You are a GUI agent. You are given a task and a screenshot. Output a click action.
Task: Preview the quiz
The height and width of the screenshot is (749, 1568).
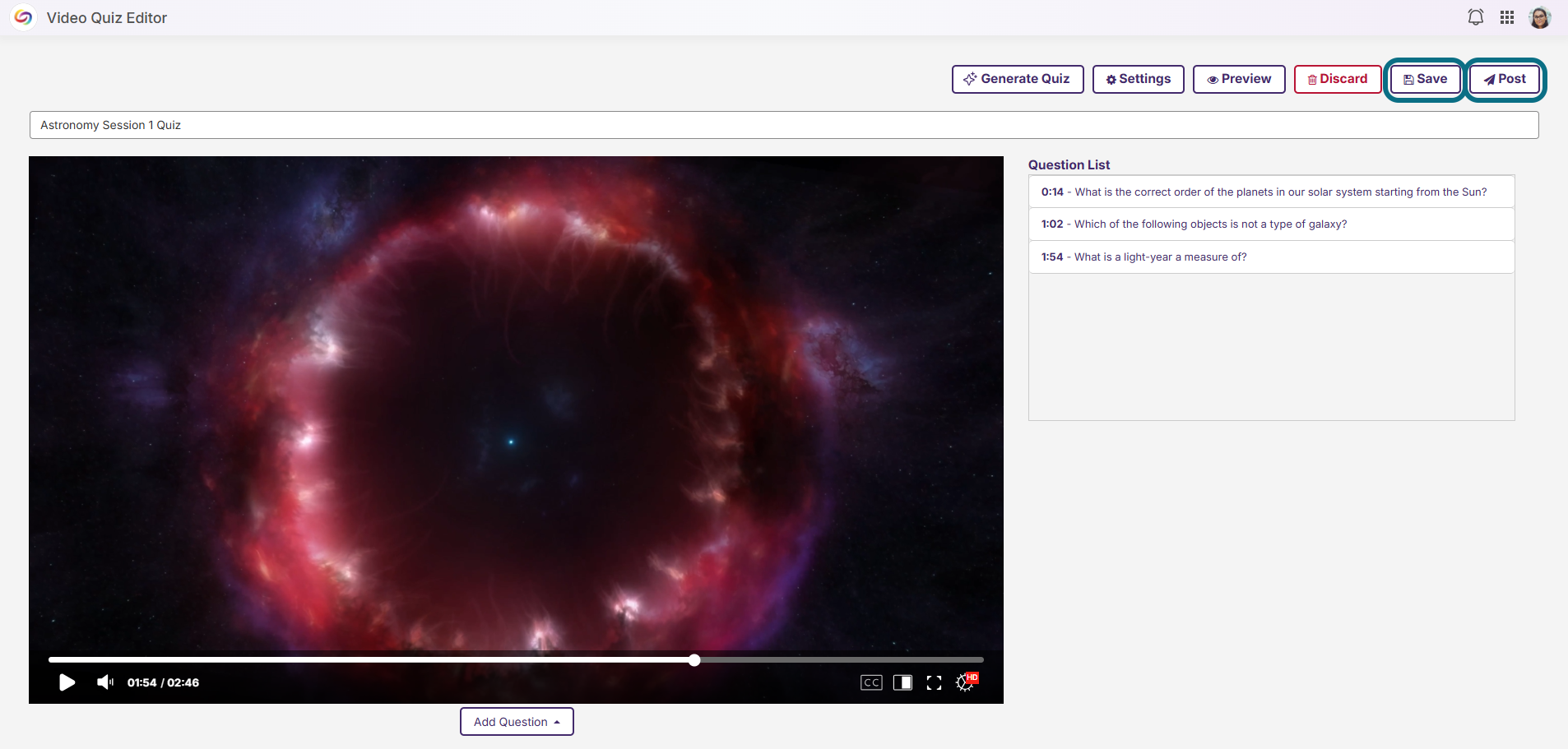click(x=1239, y=79)
